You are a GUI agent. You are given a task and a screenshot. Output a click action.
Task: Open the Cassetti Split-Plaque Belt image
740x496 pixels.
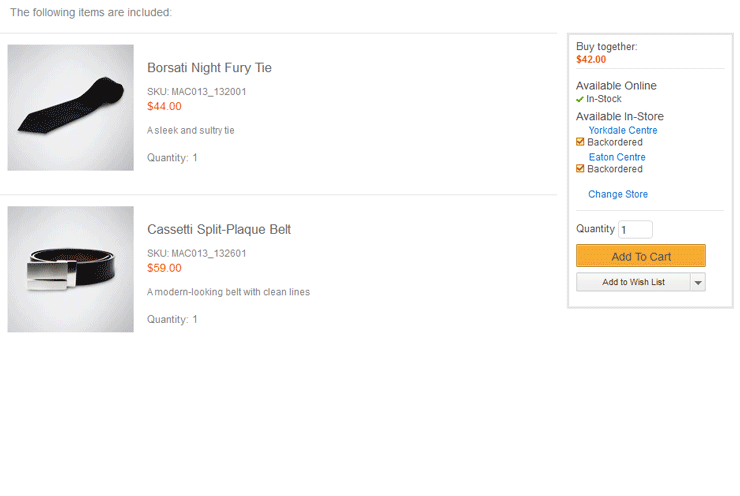click(x=70, y=269)
